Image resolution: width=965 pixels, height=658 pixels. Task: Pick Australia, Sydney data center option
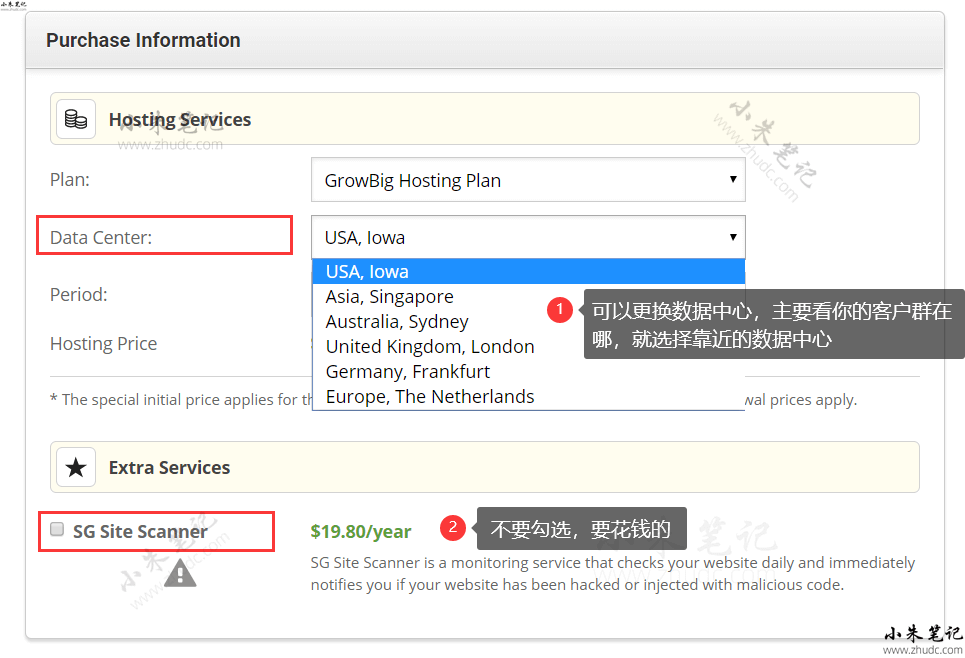tap(397, 322)
